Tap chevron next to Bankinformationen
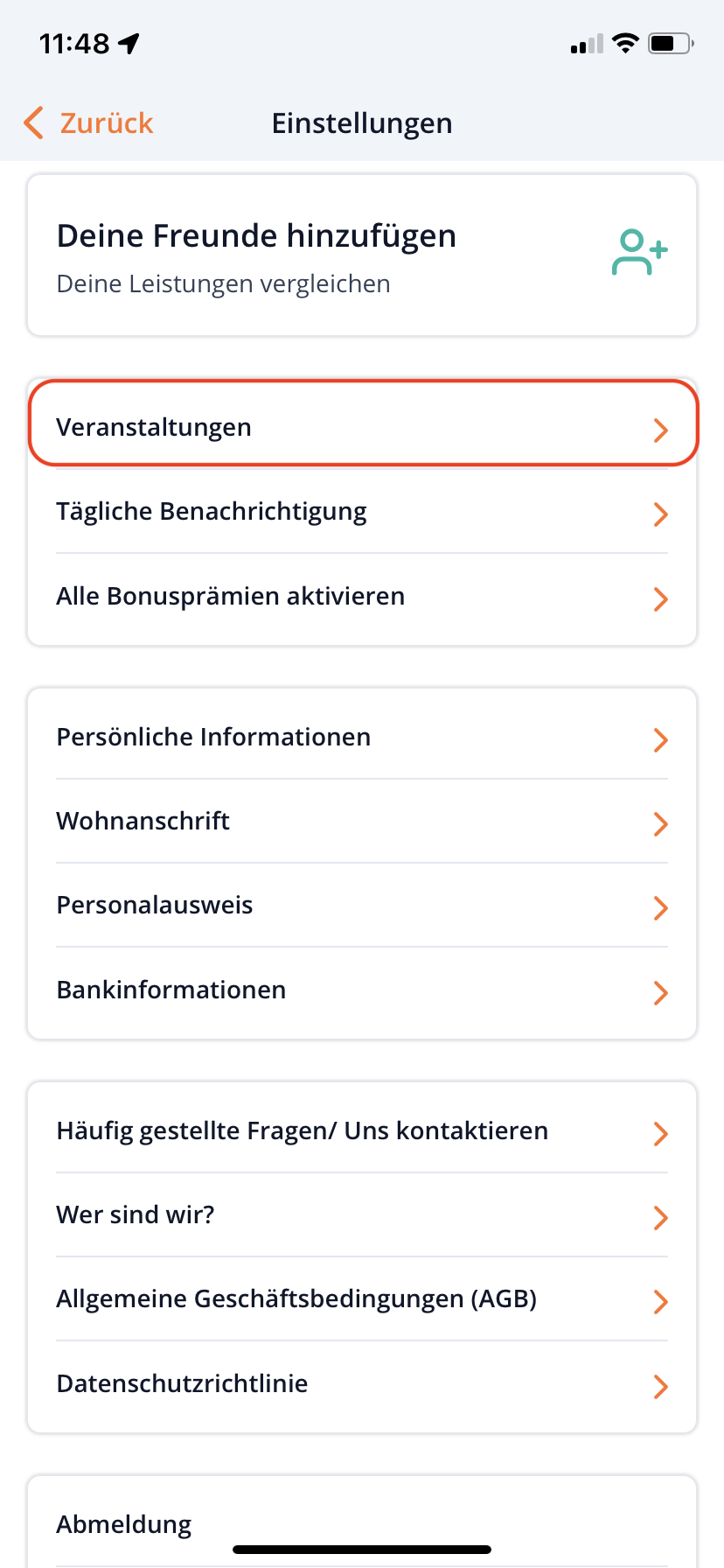The height and width of the screenshot is (1568, 724). [660, 993]
